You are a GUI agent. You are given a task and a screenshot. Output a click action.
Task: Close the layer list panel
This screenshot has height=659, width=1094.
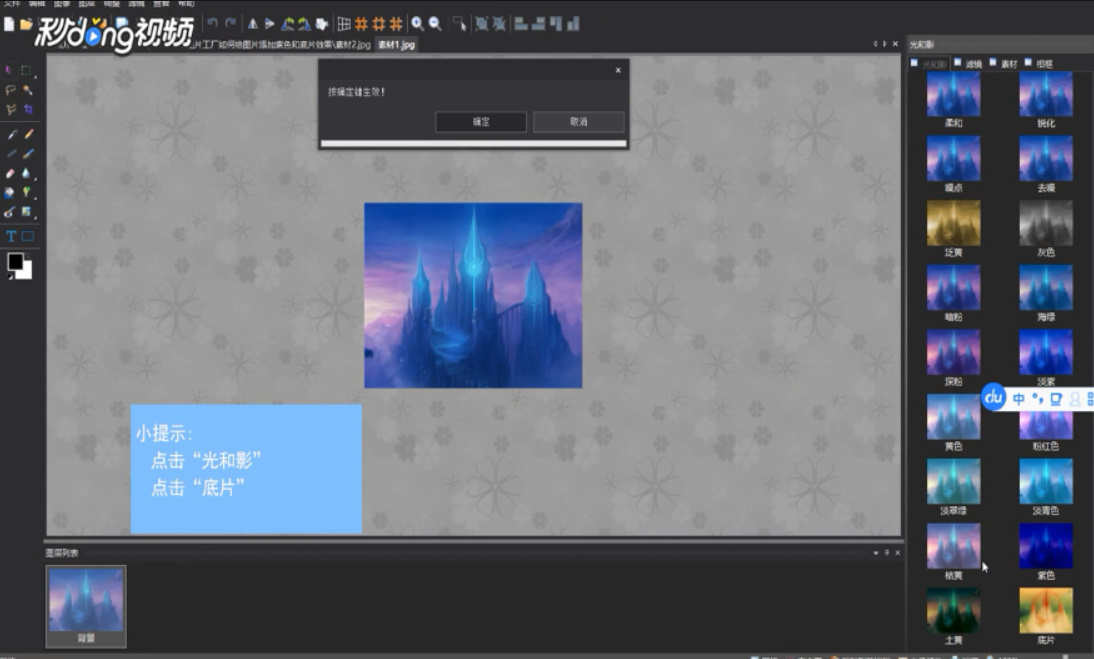897,553
